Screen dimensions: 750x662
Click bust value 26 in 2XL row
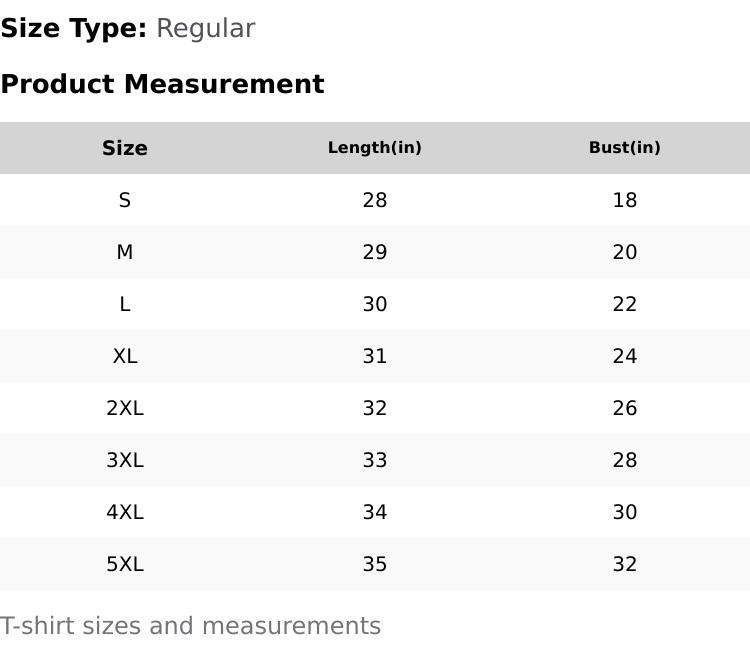[x=625, y=408]
